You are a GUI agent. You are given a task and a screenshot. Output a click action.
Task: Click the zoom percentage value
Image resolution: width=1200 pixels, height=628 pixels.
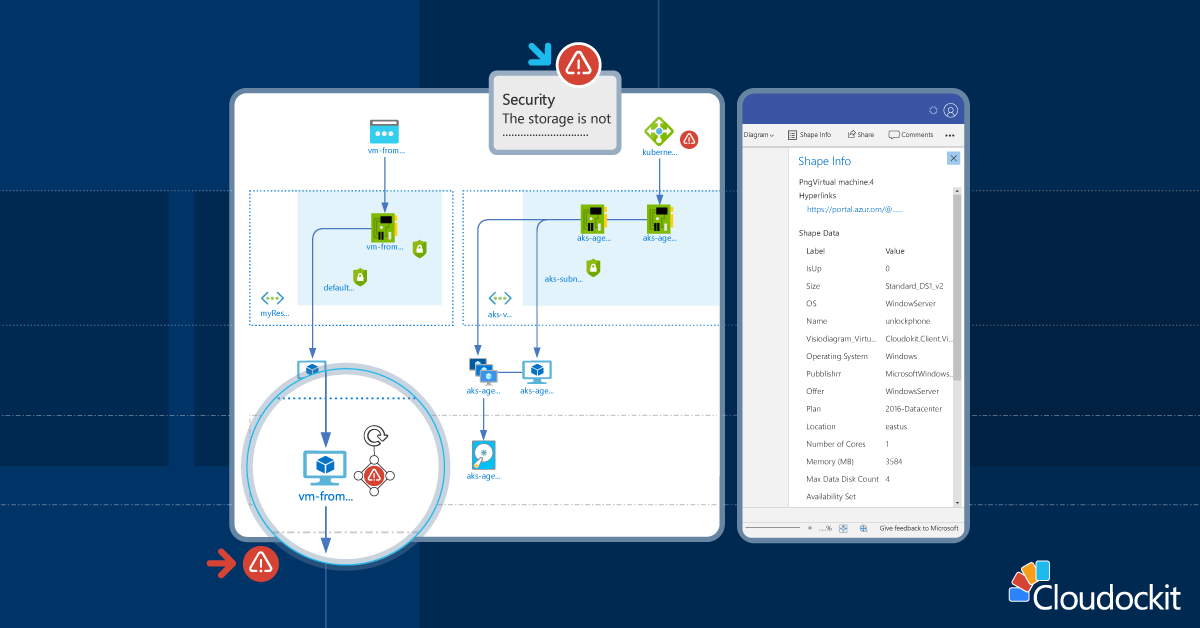click(825, 528)
